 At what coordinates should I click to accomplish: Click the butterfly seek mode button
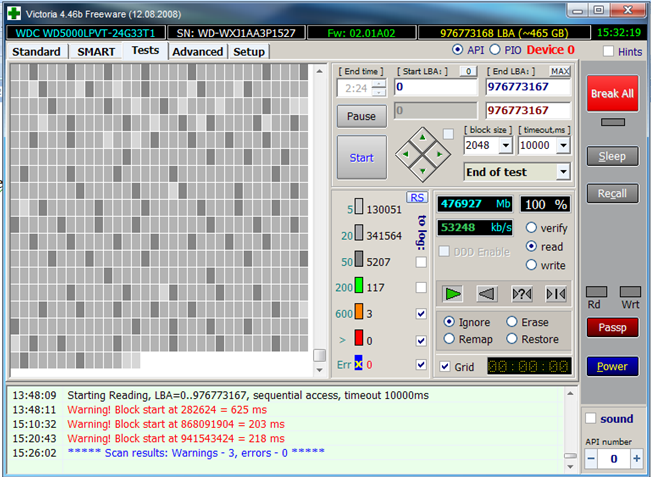coord(556,294)
